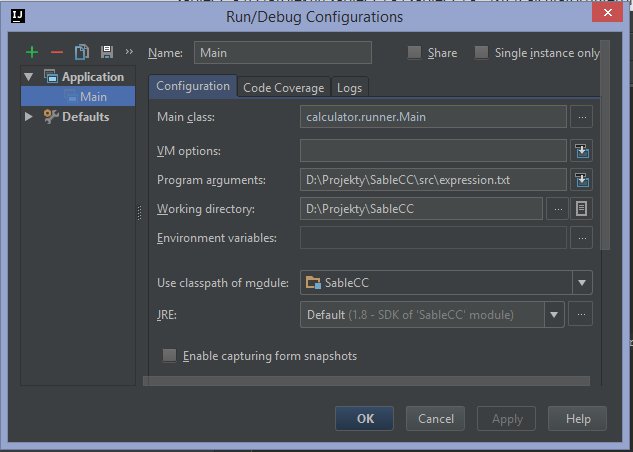Open the Logs tab
The image size is (633, 452).
pos(350,88)
